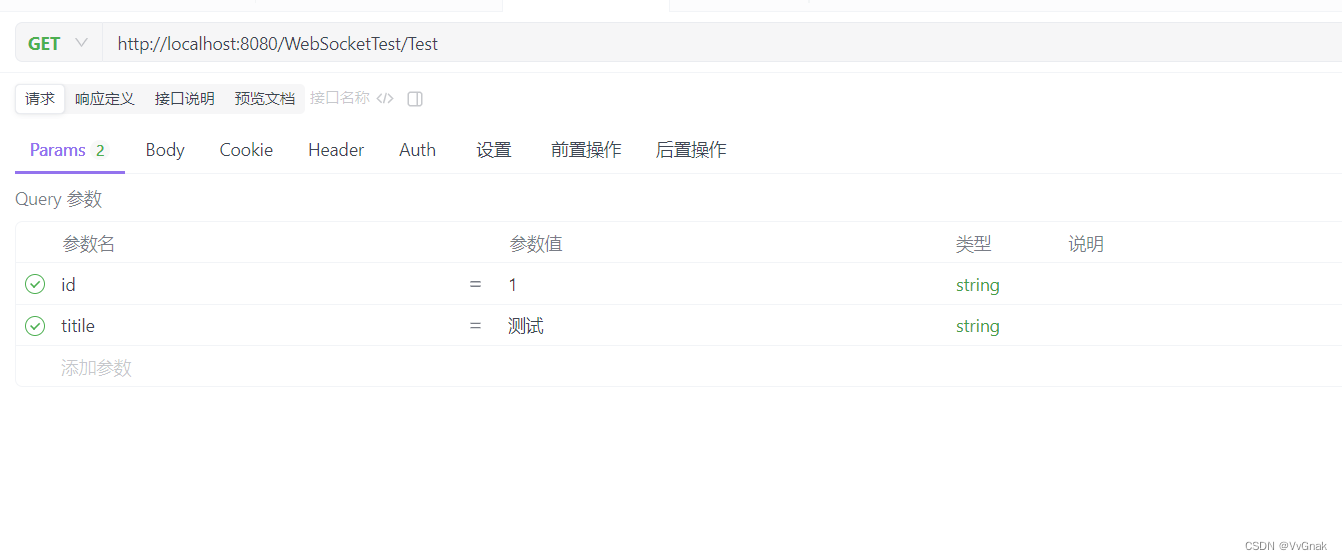Uncheck the id parameter checkbox
The height and width of the screenshot is (560, 1342).
click(35, 285)
